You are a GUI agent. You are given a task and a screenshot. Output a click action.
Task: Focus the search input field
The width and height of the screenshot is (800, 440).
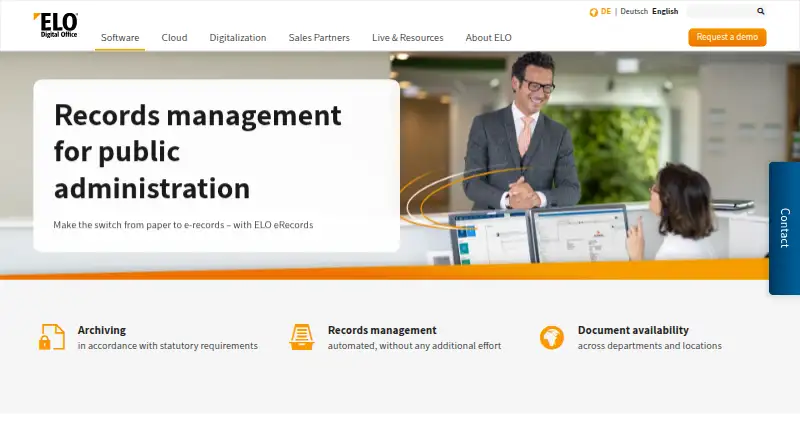click(721, 11)
